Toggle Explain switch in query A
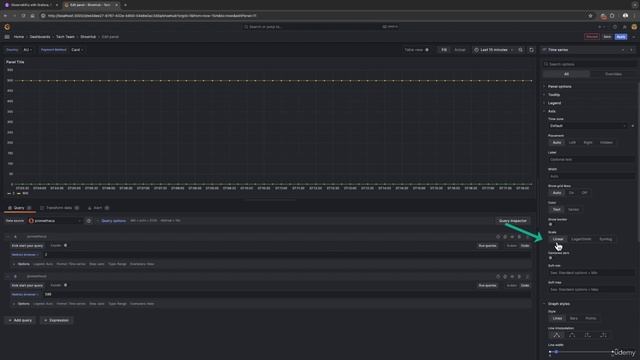The width and height of the screenshot is (640, 360). 65,246
